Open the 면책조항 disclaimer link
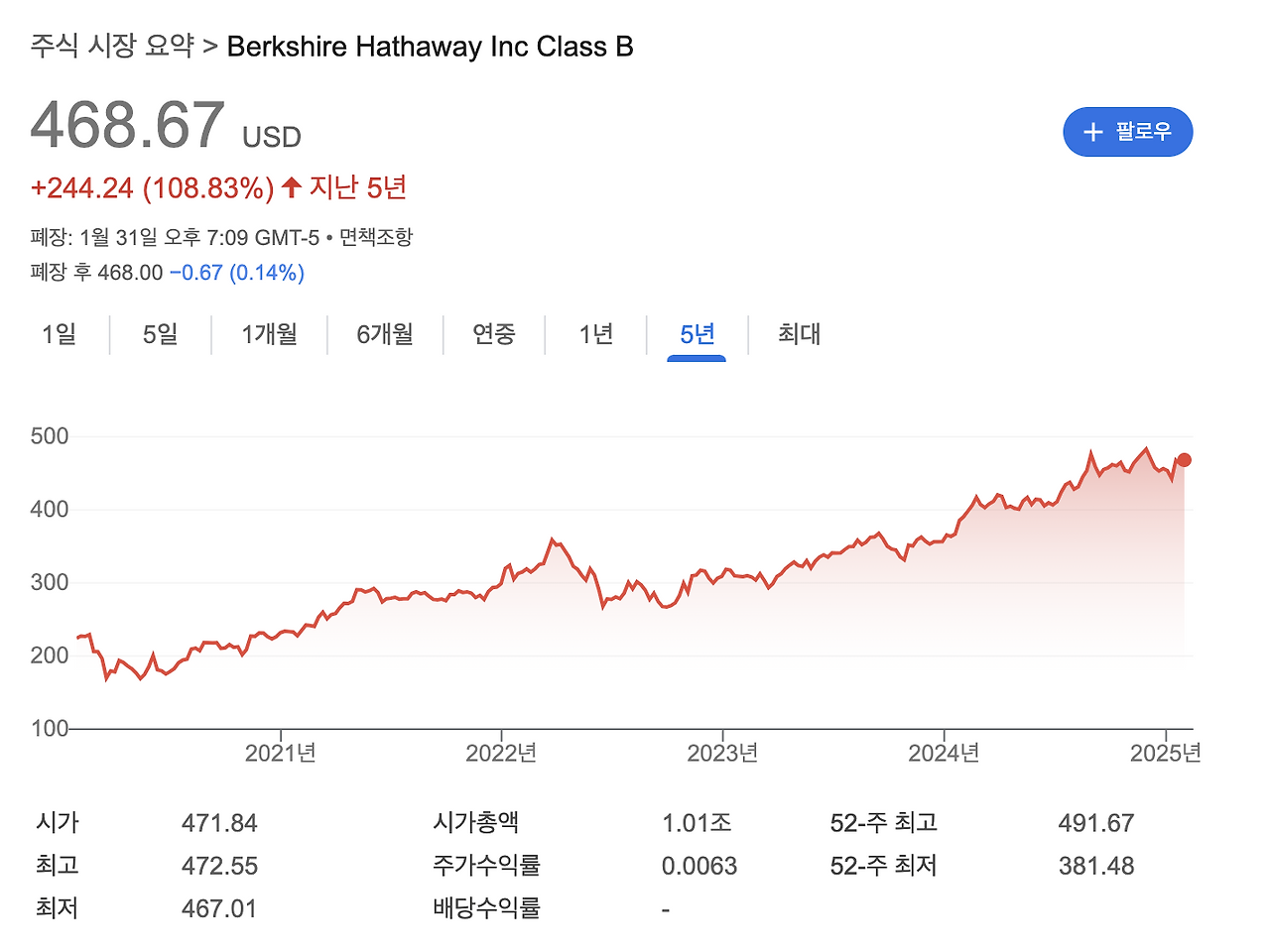The image size is (1270, 952). pyautogui.click(x=377, y=237)
